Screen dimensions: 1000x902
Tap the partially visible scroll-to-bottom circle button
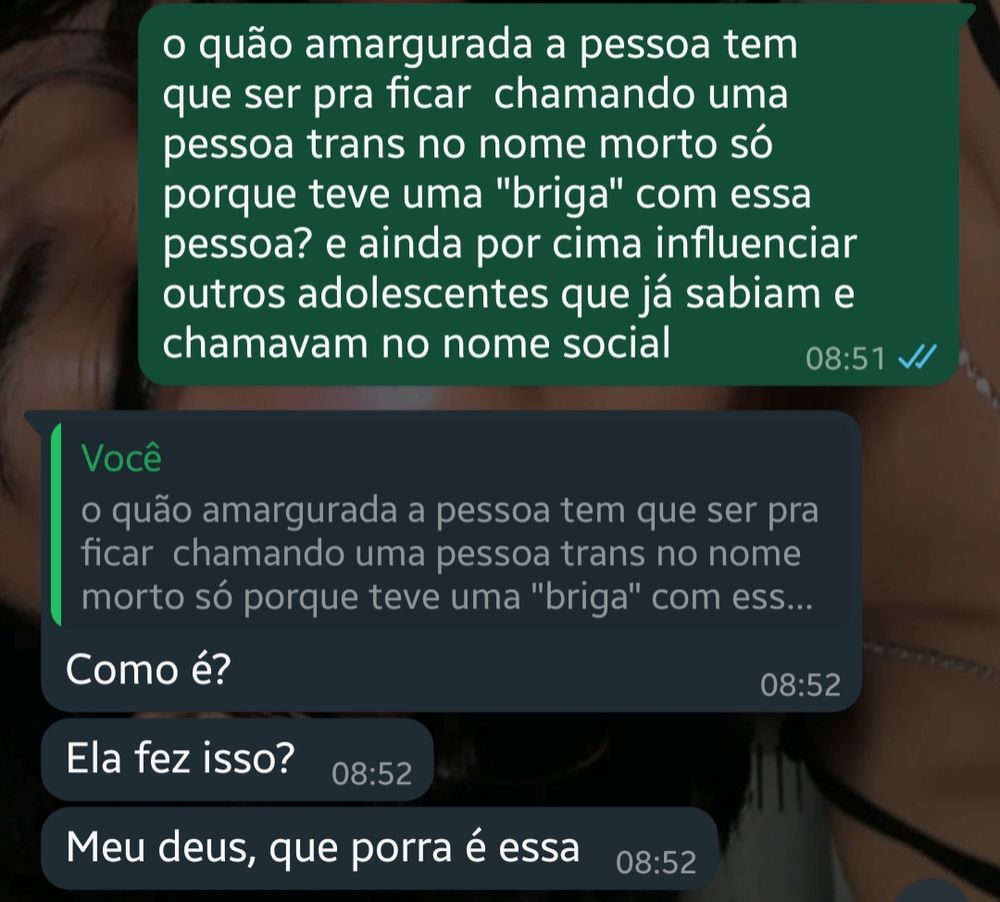pyautogui.click(x=933, y=892)
